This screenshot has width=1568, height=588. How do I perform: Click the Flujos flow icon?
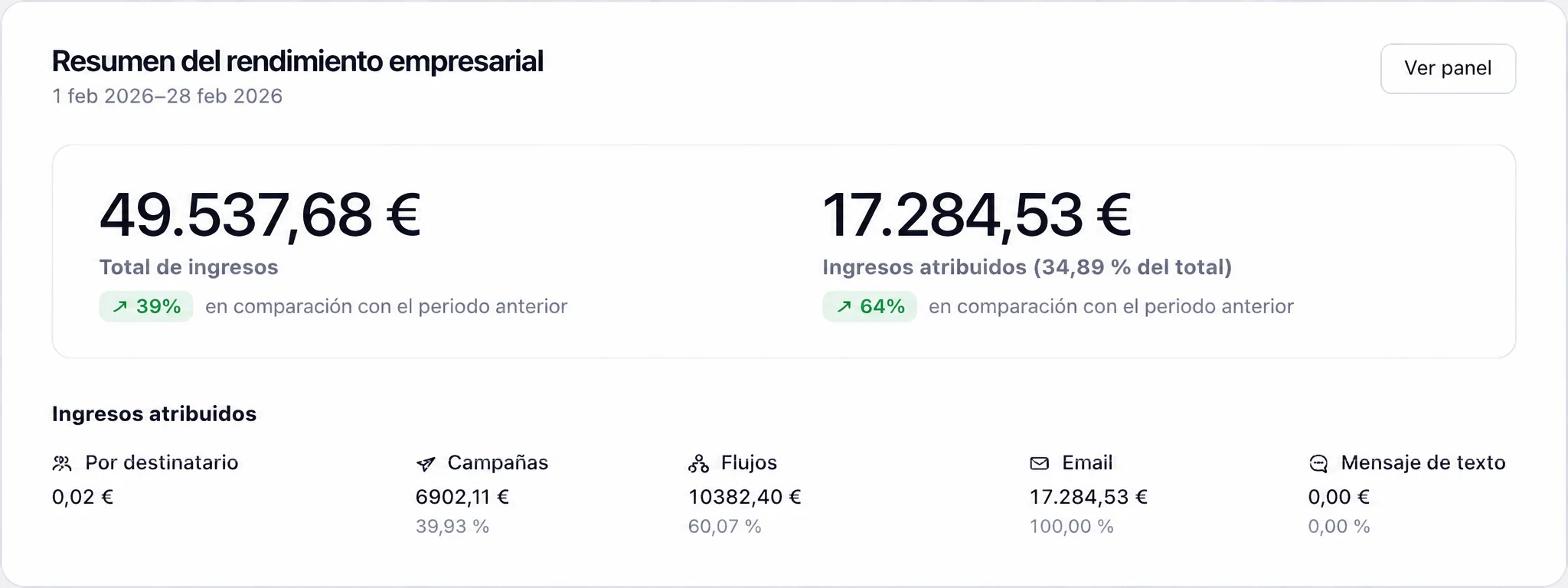pos(698,463)
